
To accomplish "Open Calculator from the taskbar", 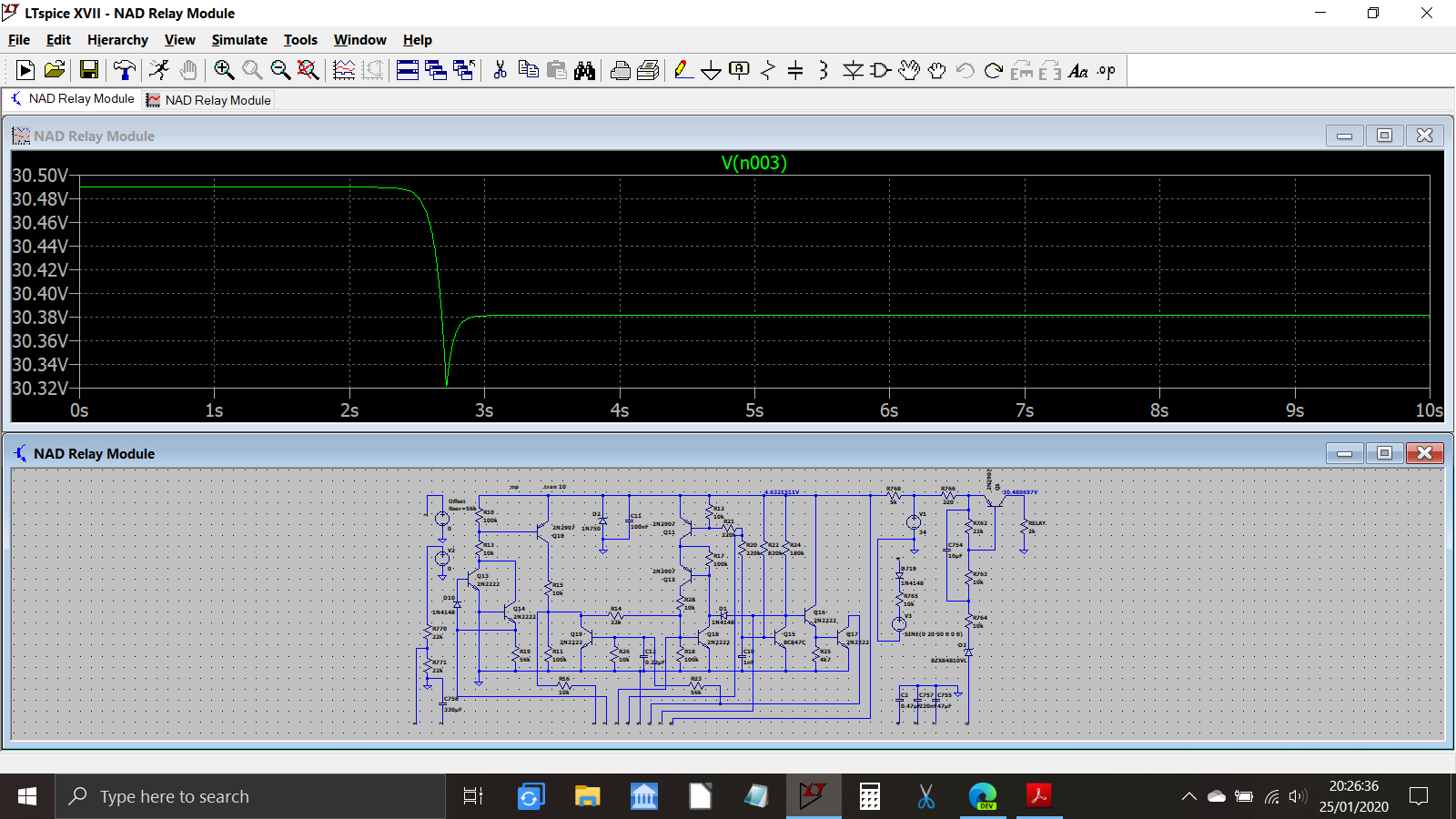I will (870, 797).
